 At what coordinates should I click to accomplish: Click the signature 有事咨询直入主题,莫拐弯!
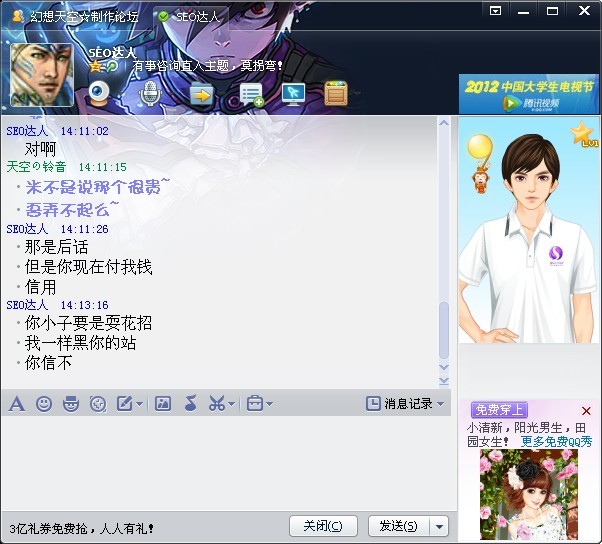click(207, 66)
